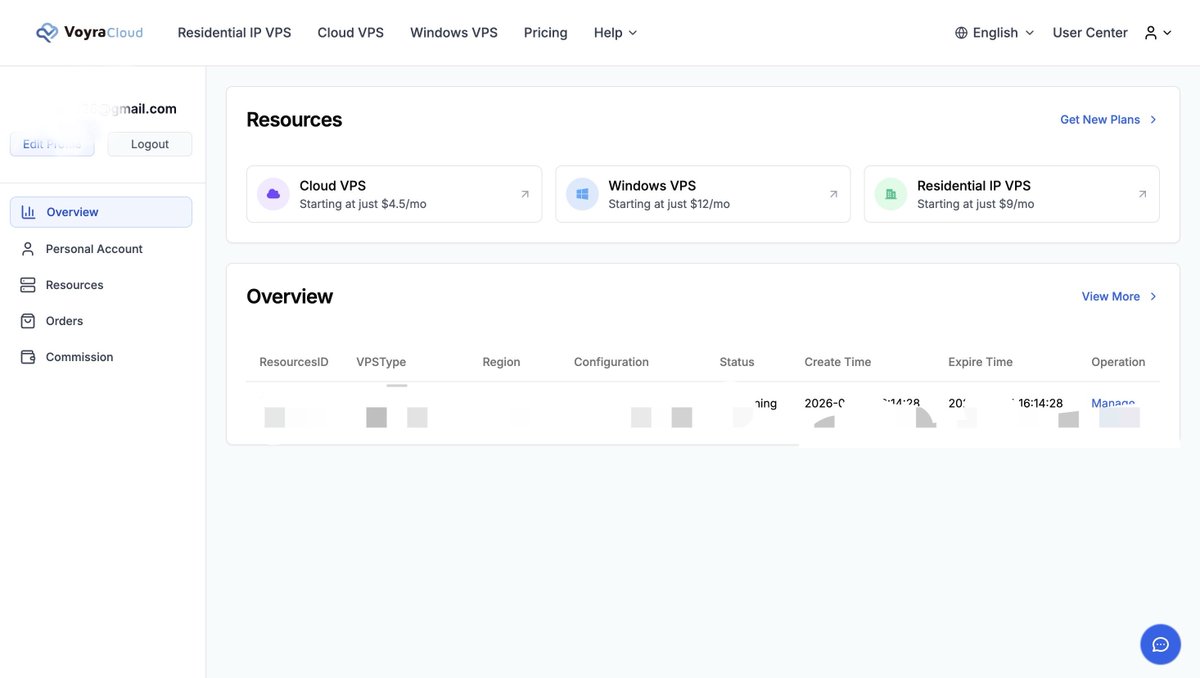Click the Operation column header
The width and height of the screenshot is (1200, 678).
(1118, 362)
